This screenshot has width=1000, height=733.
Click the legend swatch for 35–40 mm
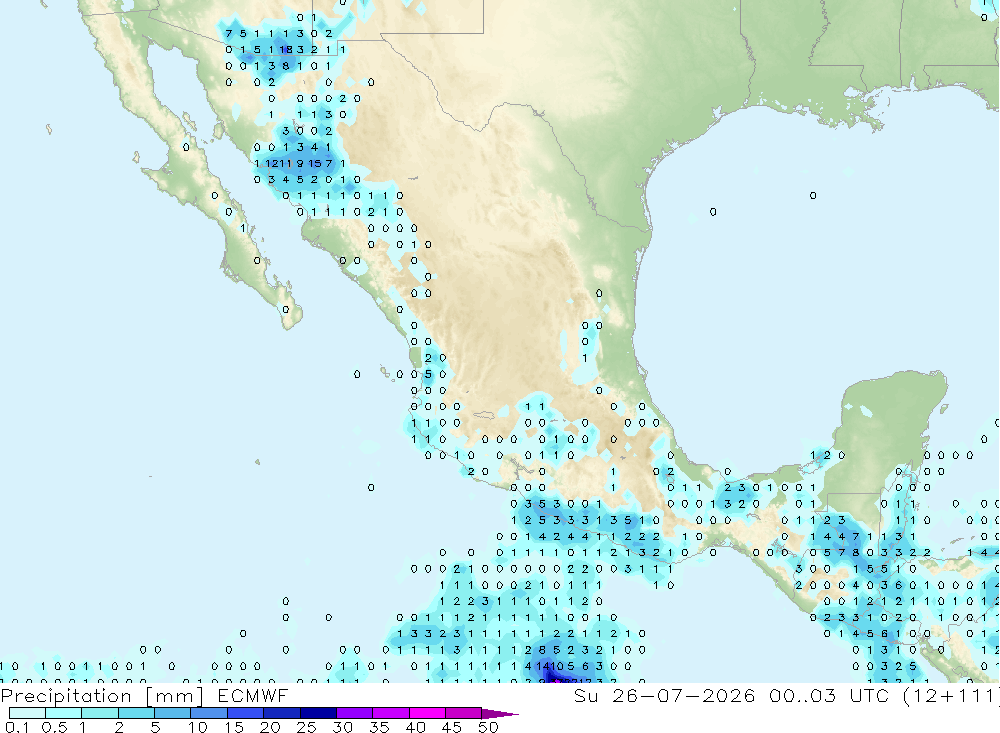[x=391, y=713]
